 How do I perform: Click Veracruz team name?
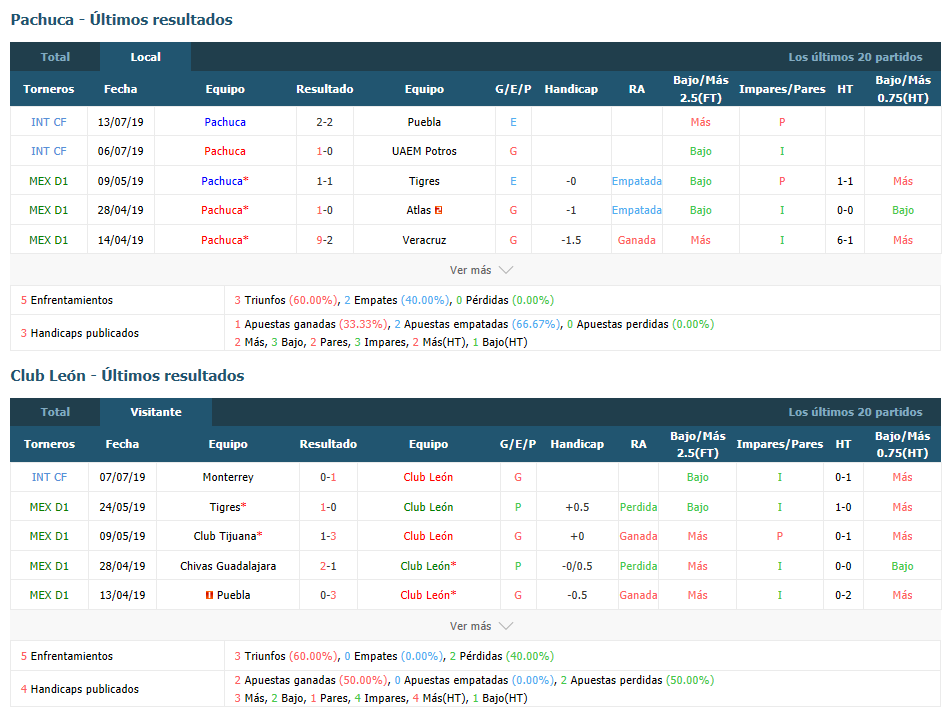pos(424,240)
